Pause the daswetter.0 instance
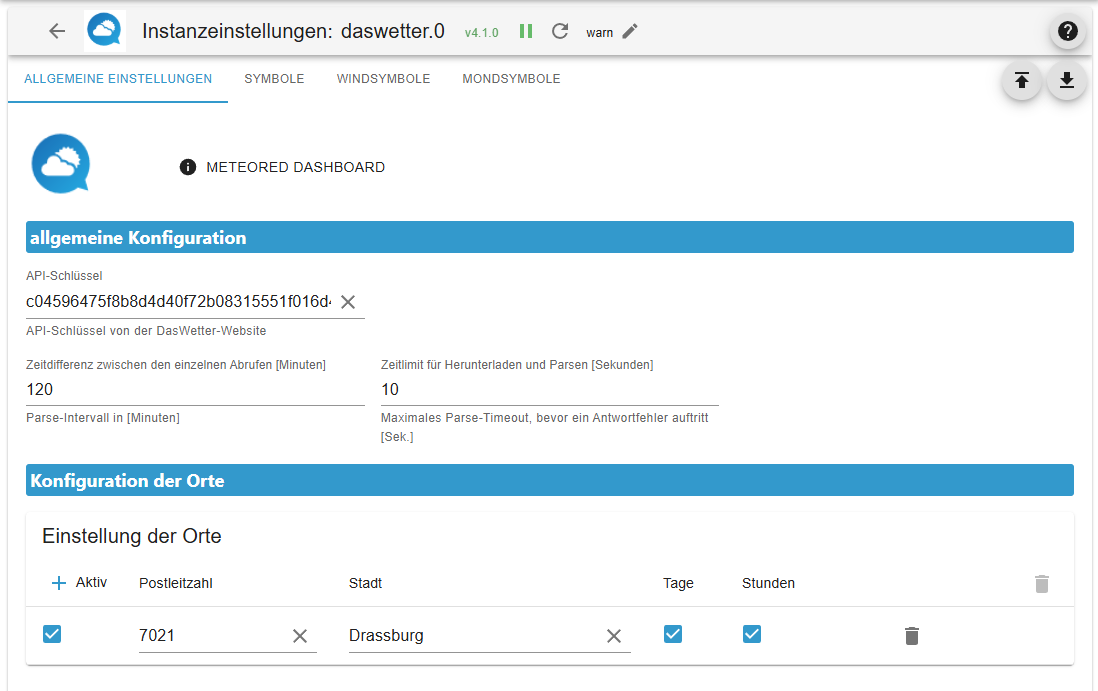 (526, 32)
